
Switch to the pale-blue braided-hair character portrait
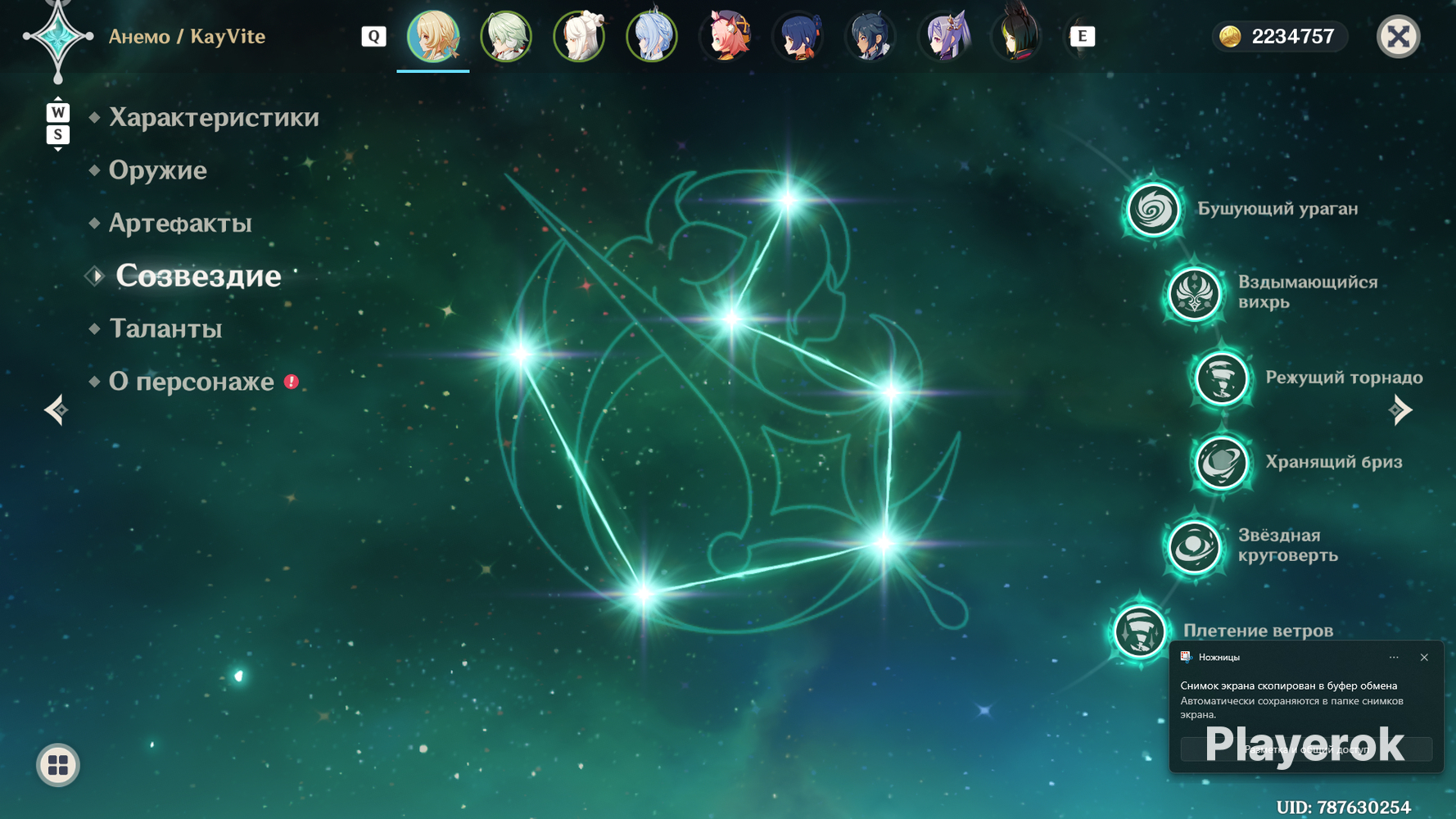tap(652, 37)
